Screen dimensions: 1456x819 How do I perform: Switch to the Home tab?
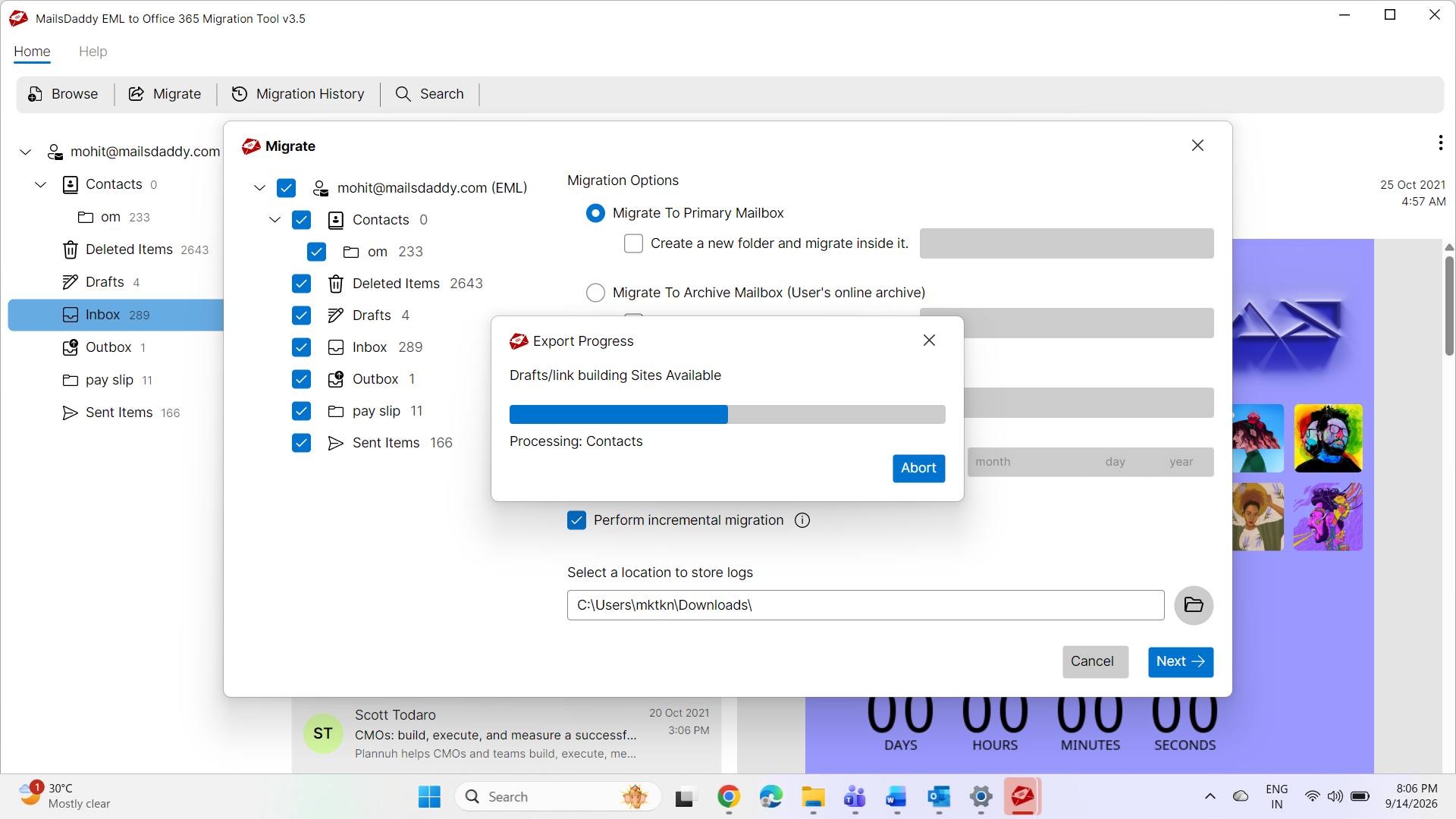[x=32, y=52]
